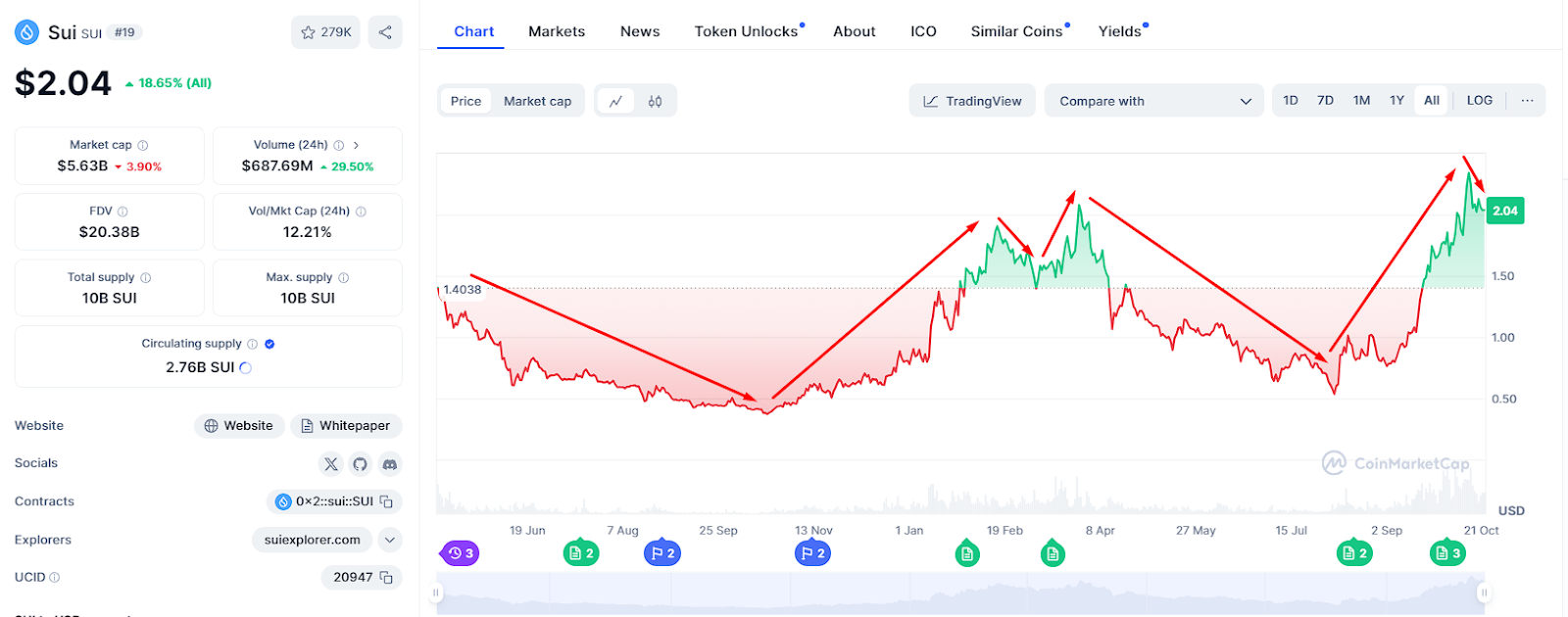This screenshot has height=617, width=1568.
Task: Switch to the Markets tab
Action: pyautogui.click(x=557, y=31)
